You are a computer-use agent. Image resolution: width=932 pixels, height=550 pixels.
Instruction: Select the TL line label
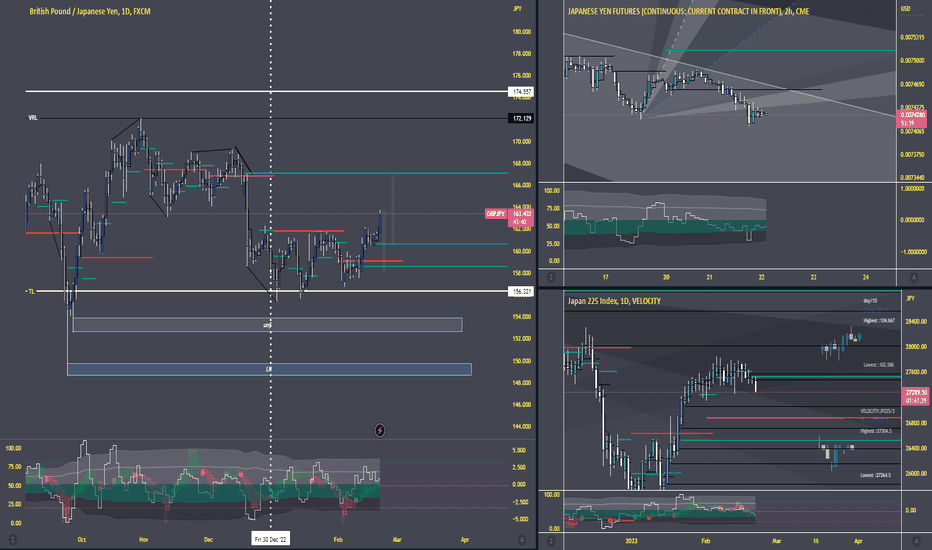[x=31, y=291]
